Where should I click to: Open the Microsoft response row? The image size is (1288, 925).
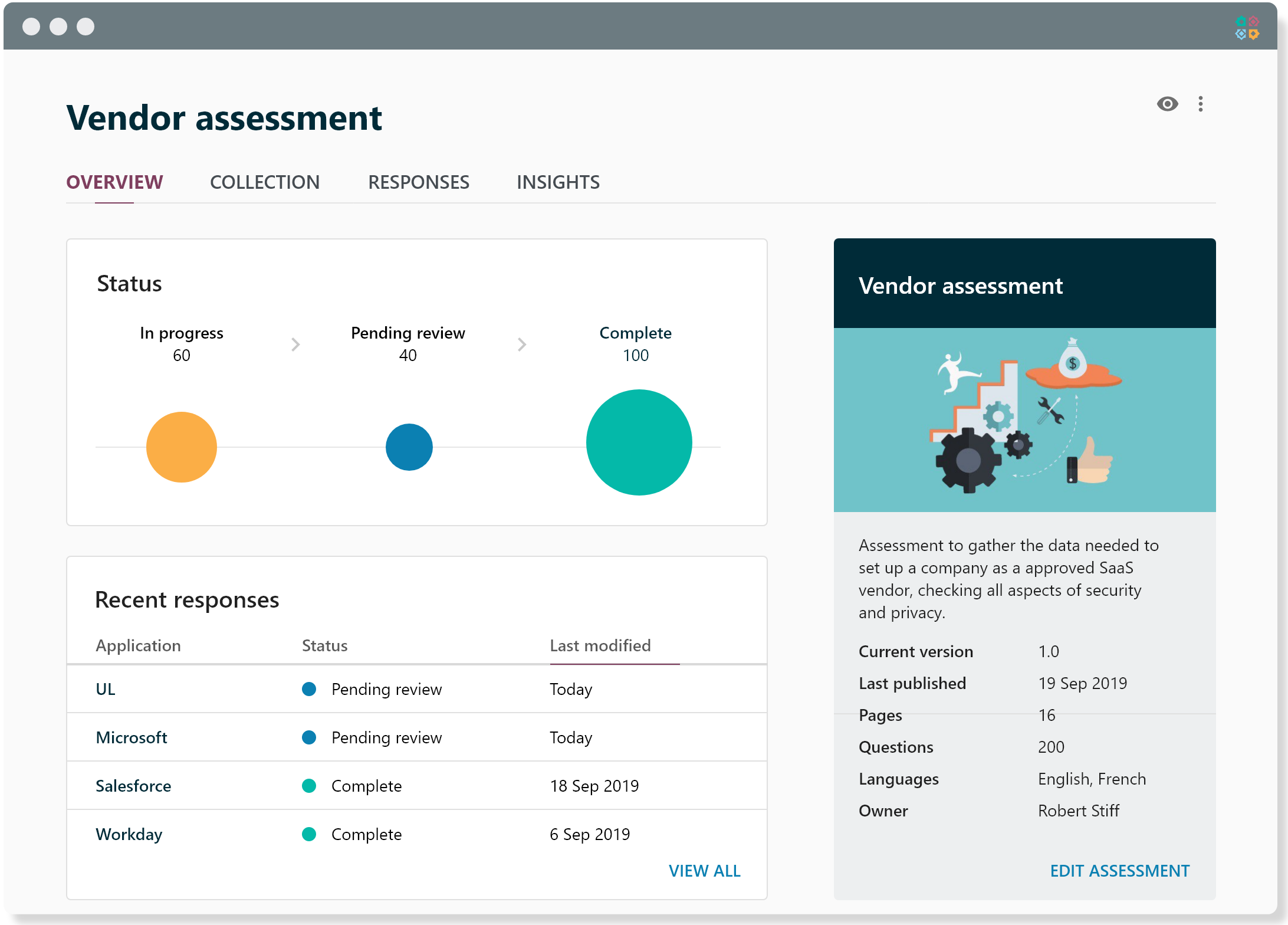(x=132, y=737)
